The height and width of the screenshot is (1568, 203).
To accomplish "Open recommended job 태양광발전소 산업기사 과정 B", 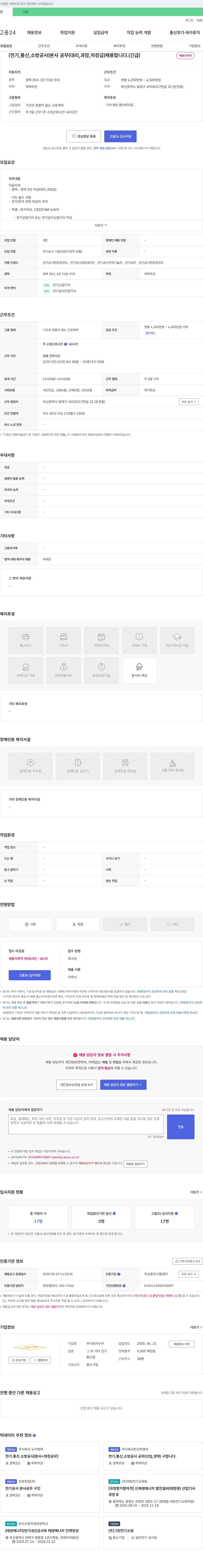I will tap(152, 1491).
